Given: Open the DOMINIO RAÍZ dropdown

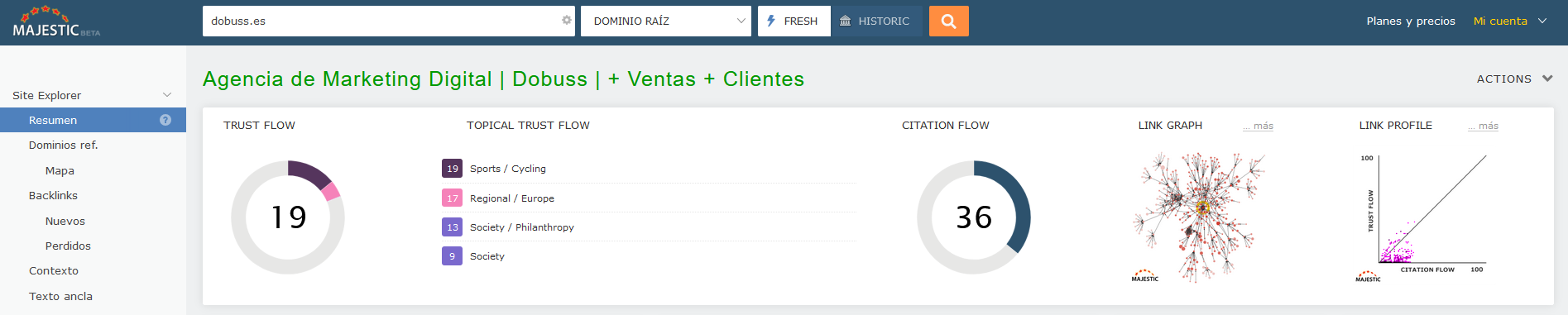Looking at the screenshot, I should click(666, 21).
